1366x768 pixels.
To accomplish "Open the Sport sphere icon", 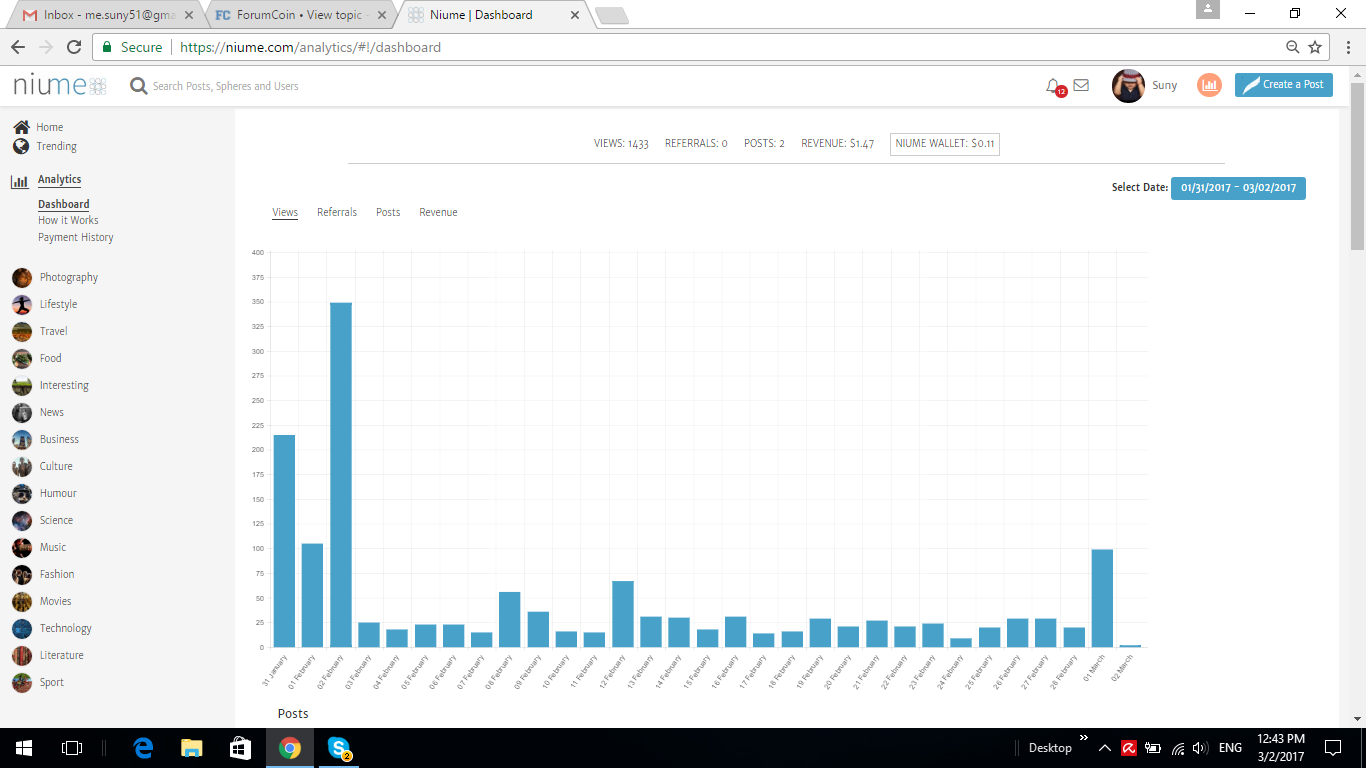I will (22, 682).
